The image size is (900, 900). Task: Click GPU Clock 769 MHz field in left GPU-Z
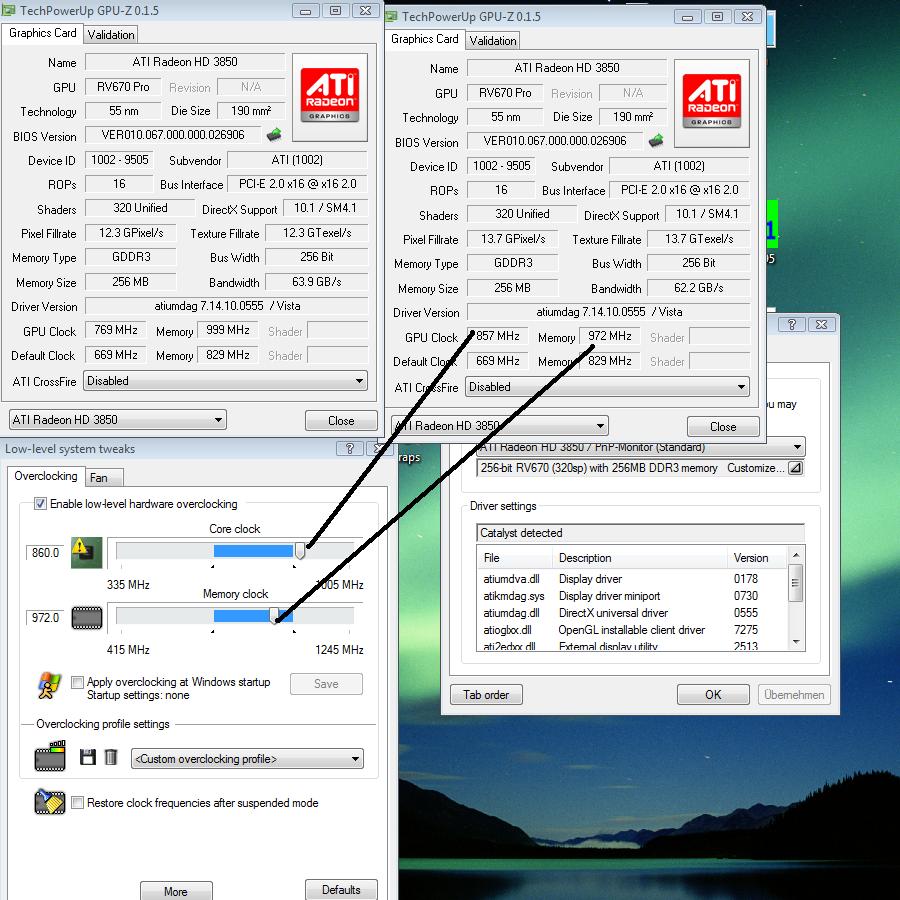click(115, 330)
